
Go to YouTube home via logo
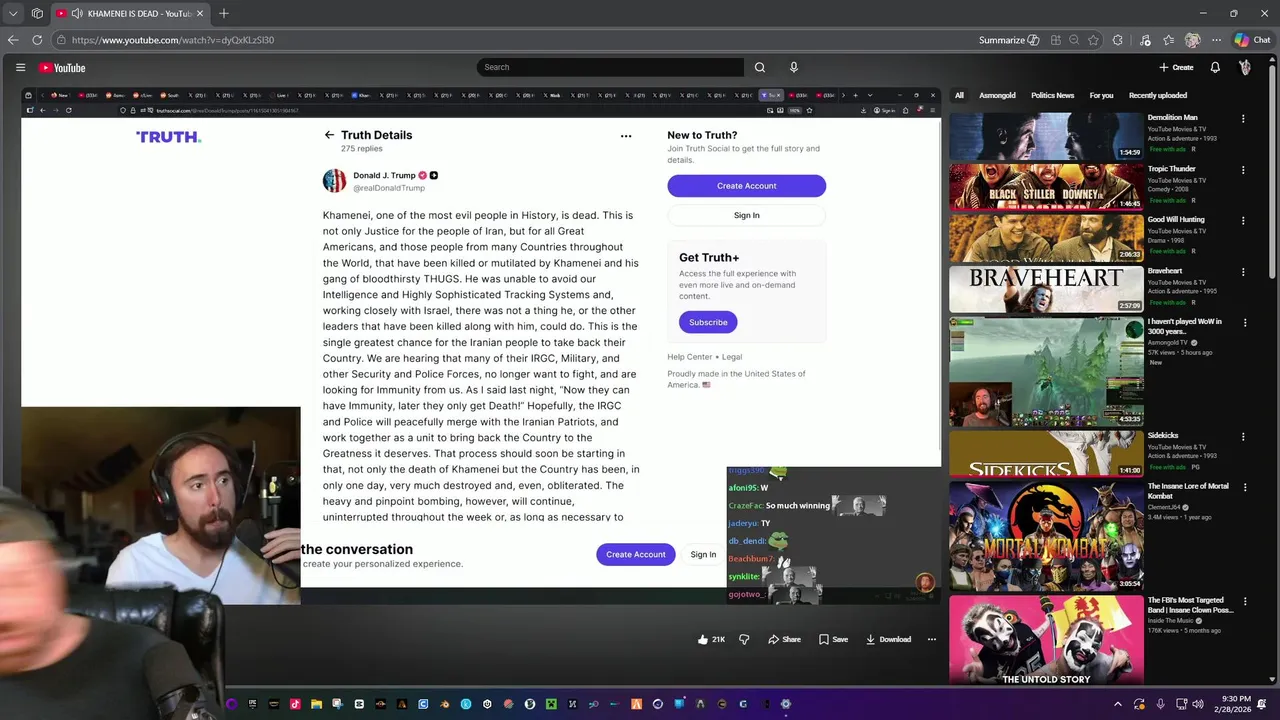point(62,67)
